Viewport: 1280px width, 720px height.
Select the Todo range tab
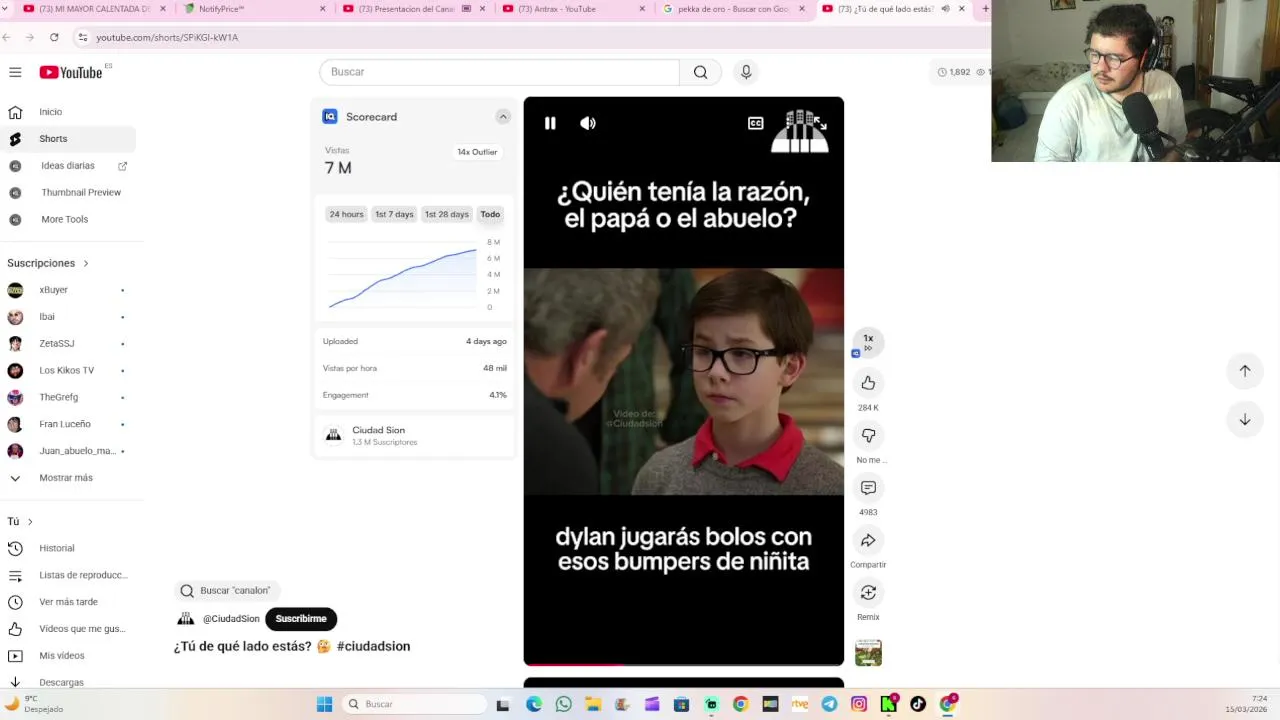(490, 214)
